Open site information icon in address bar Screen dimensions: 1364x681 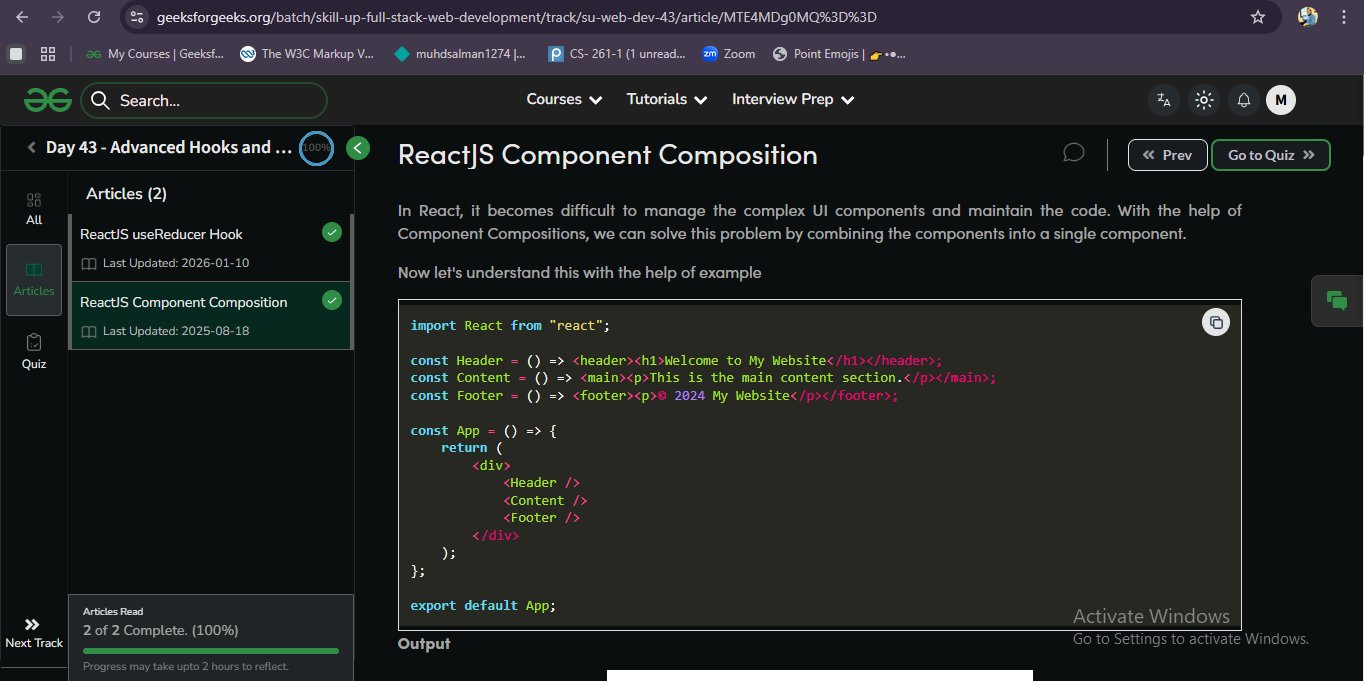tap(138, 17)
